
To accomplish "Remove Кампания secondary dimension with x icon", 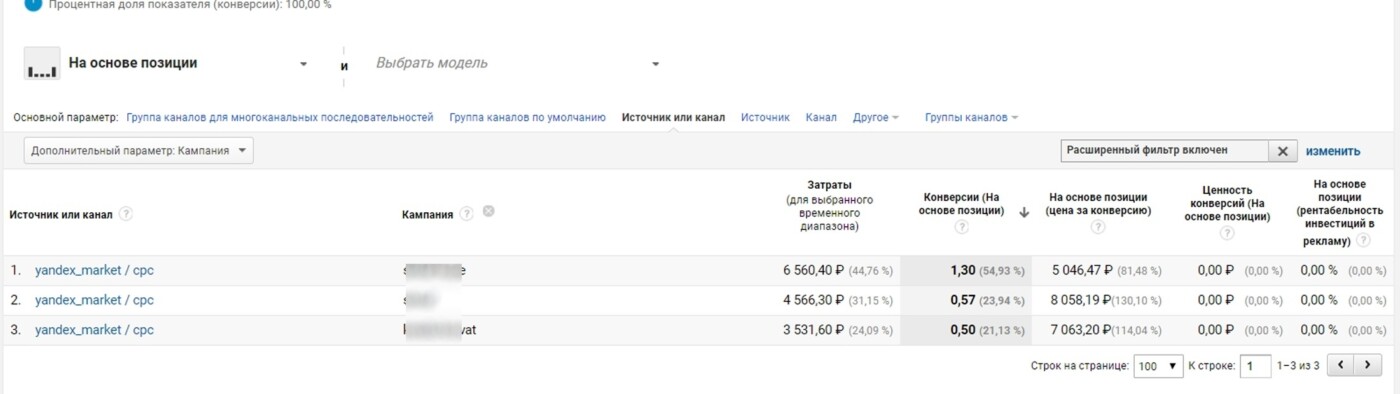I will tap(489, 212).
